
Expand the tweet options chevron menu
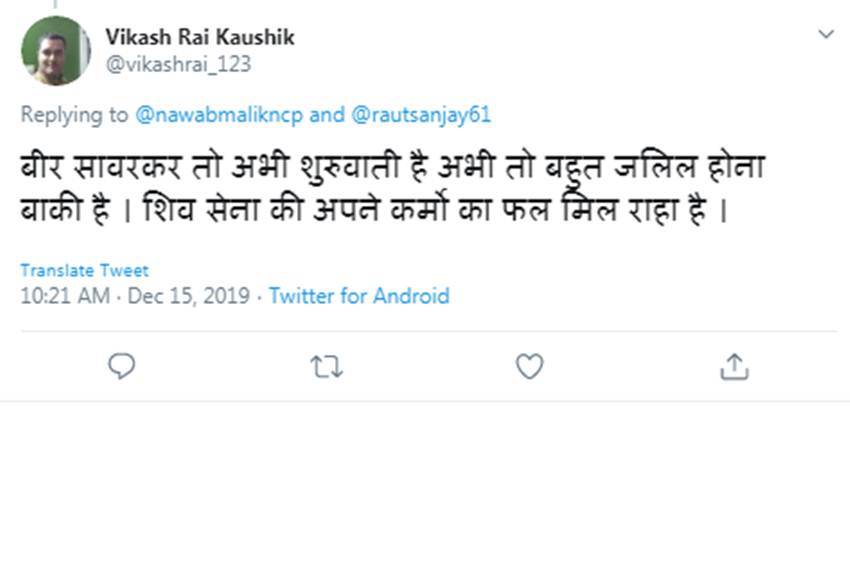click(x=825, y=35)
